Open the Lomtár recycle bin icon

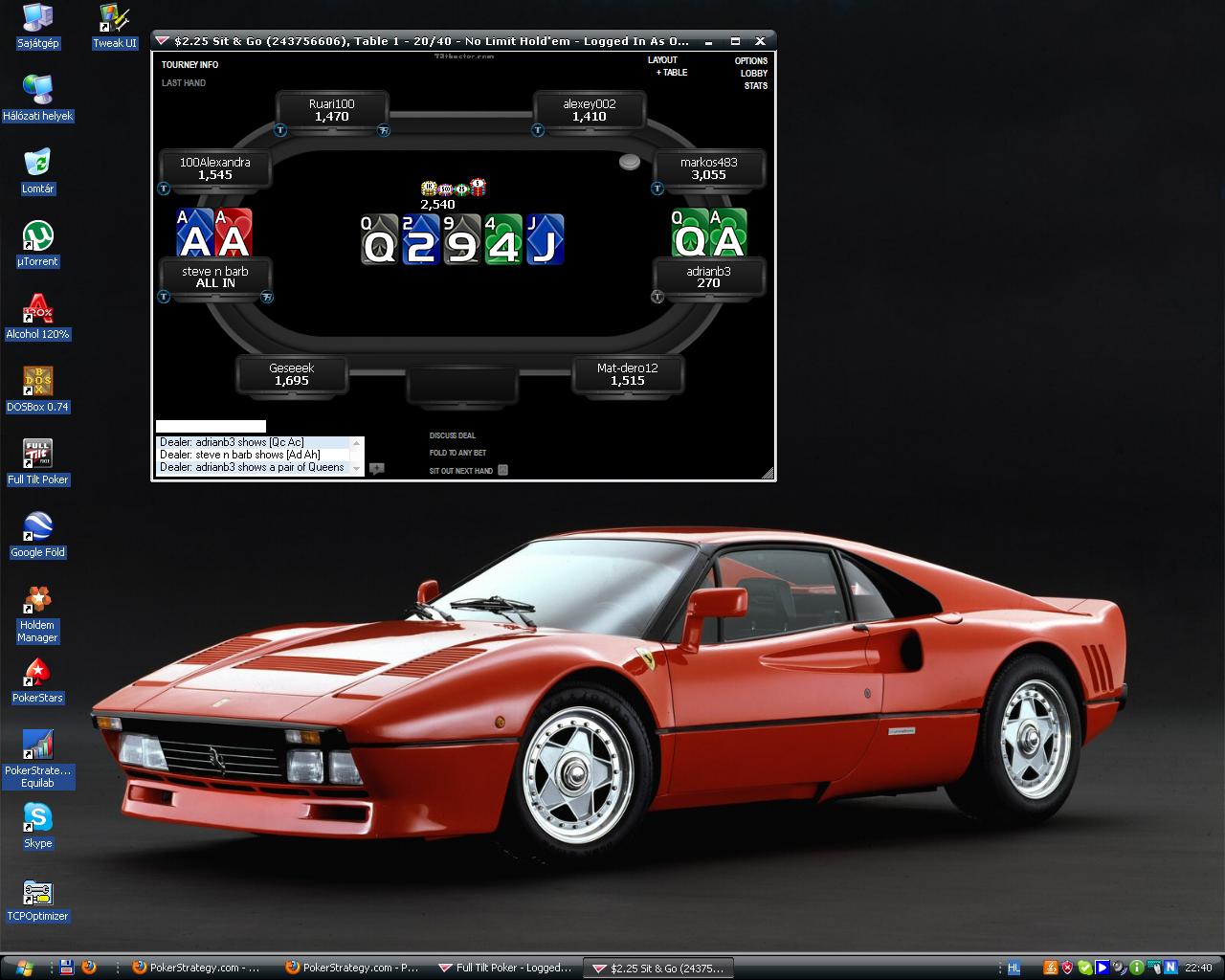pyautogui.click(x=37, y=171)
